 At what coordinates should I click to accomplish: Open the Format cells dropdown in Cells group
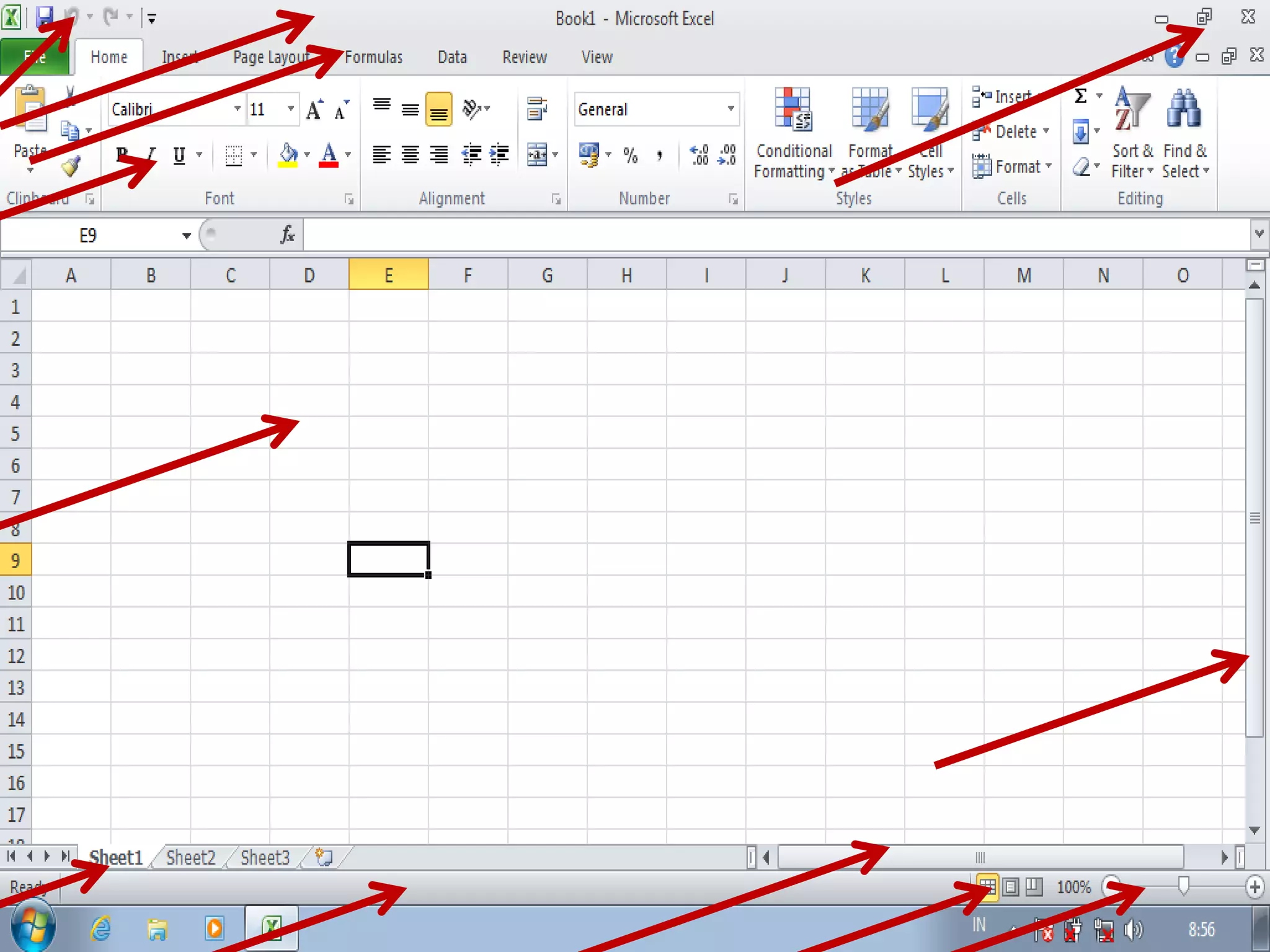click(x=1013, y=167)
